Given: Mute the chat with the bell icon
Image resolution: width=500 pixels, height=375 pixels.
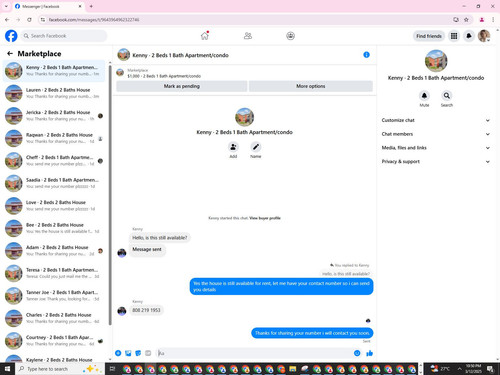Looking at the screenshot, I should click(x=424, y=96).
